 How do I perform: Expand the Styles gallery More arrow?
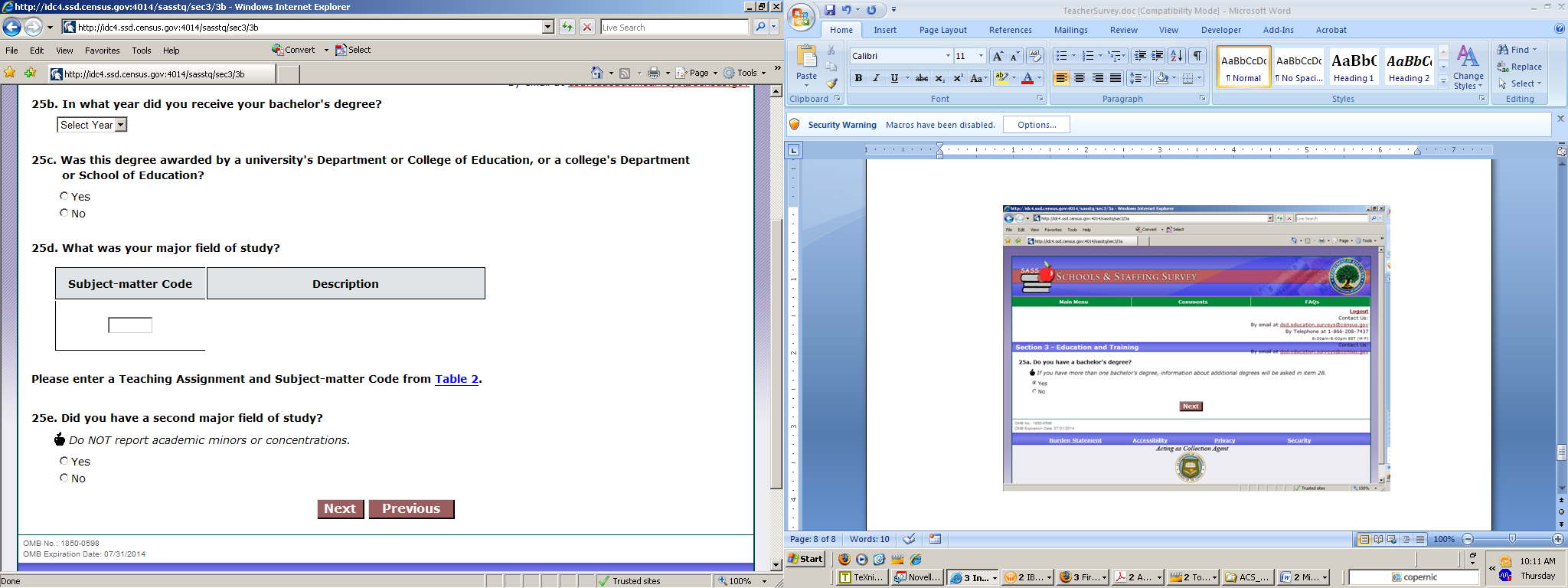tap(1443, 82)
